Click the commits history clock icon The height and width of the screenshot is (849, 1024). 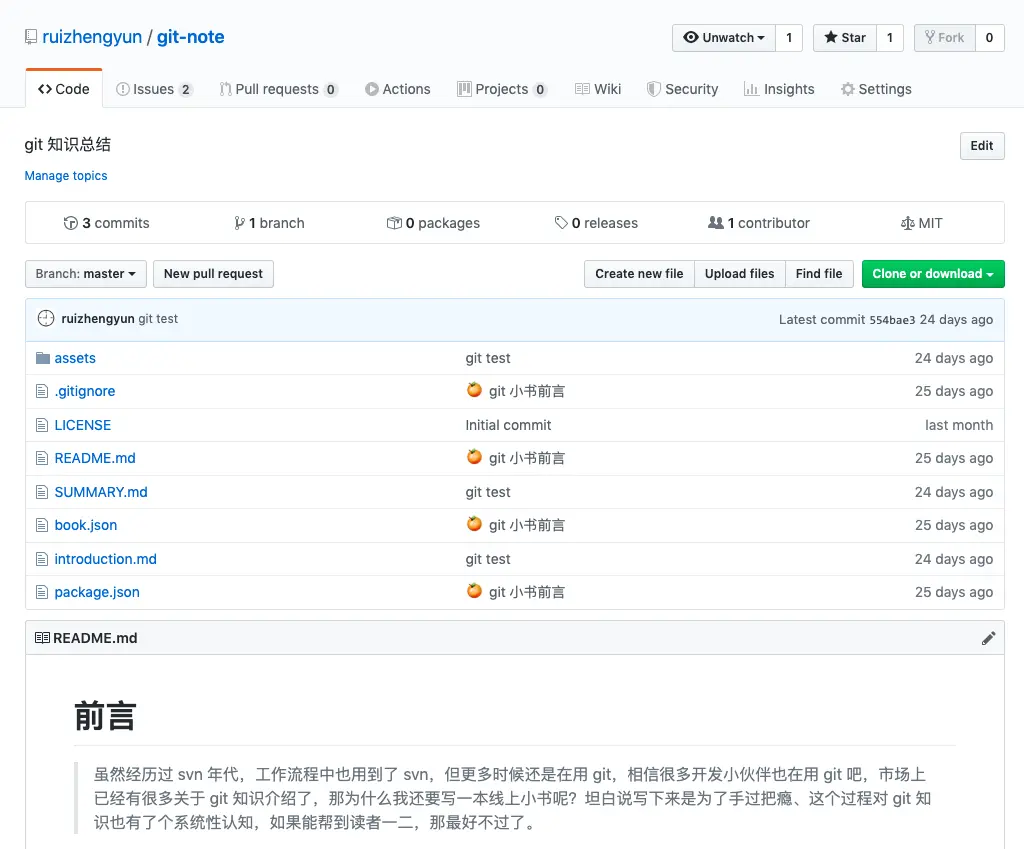click(x=71, y=223)
